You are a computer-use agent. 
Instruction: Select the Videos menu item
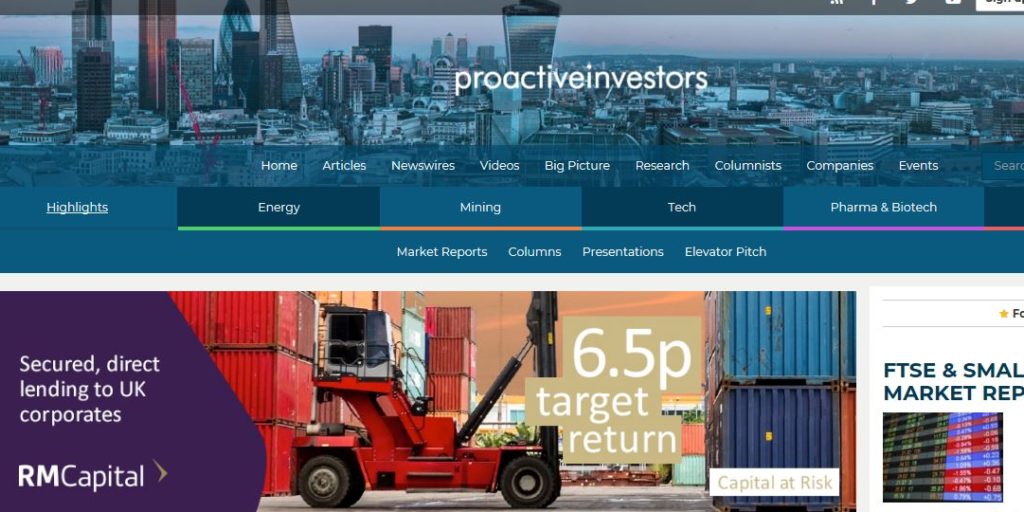(x=500, y=166)
